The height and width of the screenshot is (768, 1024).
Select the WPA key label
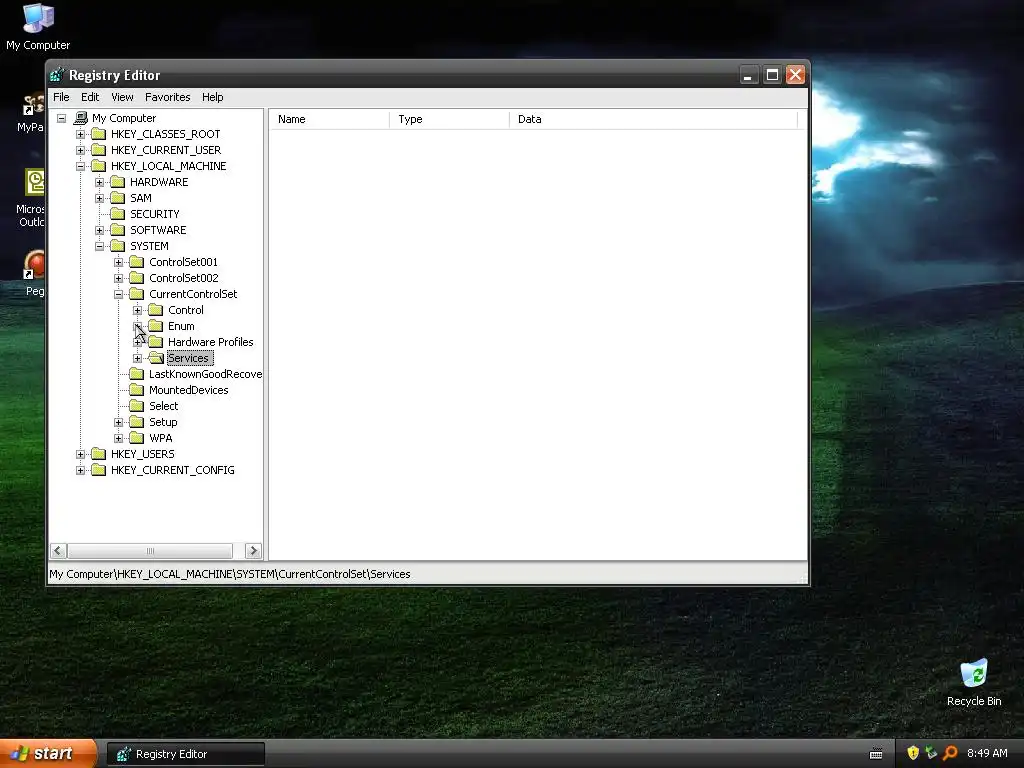tap(161, 438)
